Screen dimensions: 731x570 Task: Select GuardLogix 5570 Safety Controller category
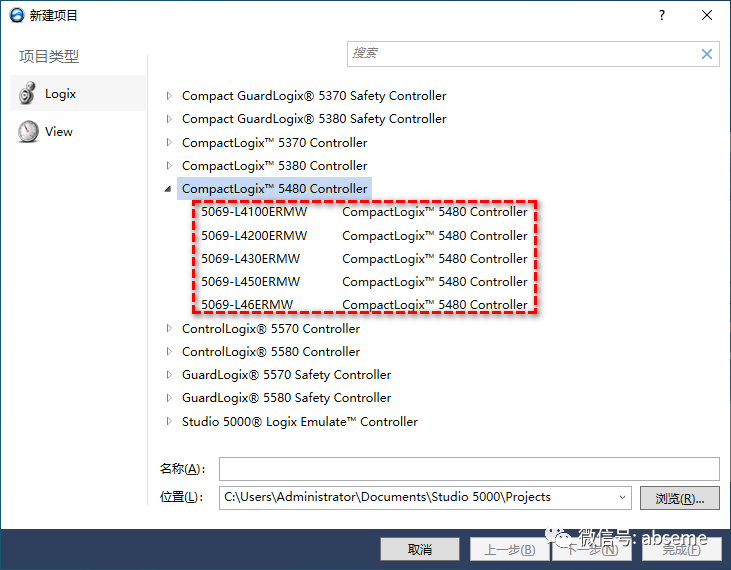[x=286, y=374]
